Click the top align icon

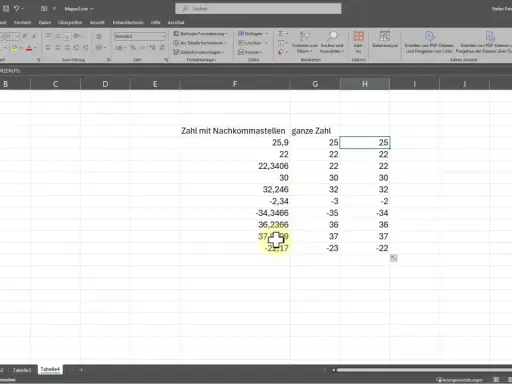tap(49, 36)
